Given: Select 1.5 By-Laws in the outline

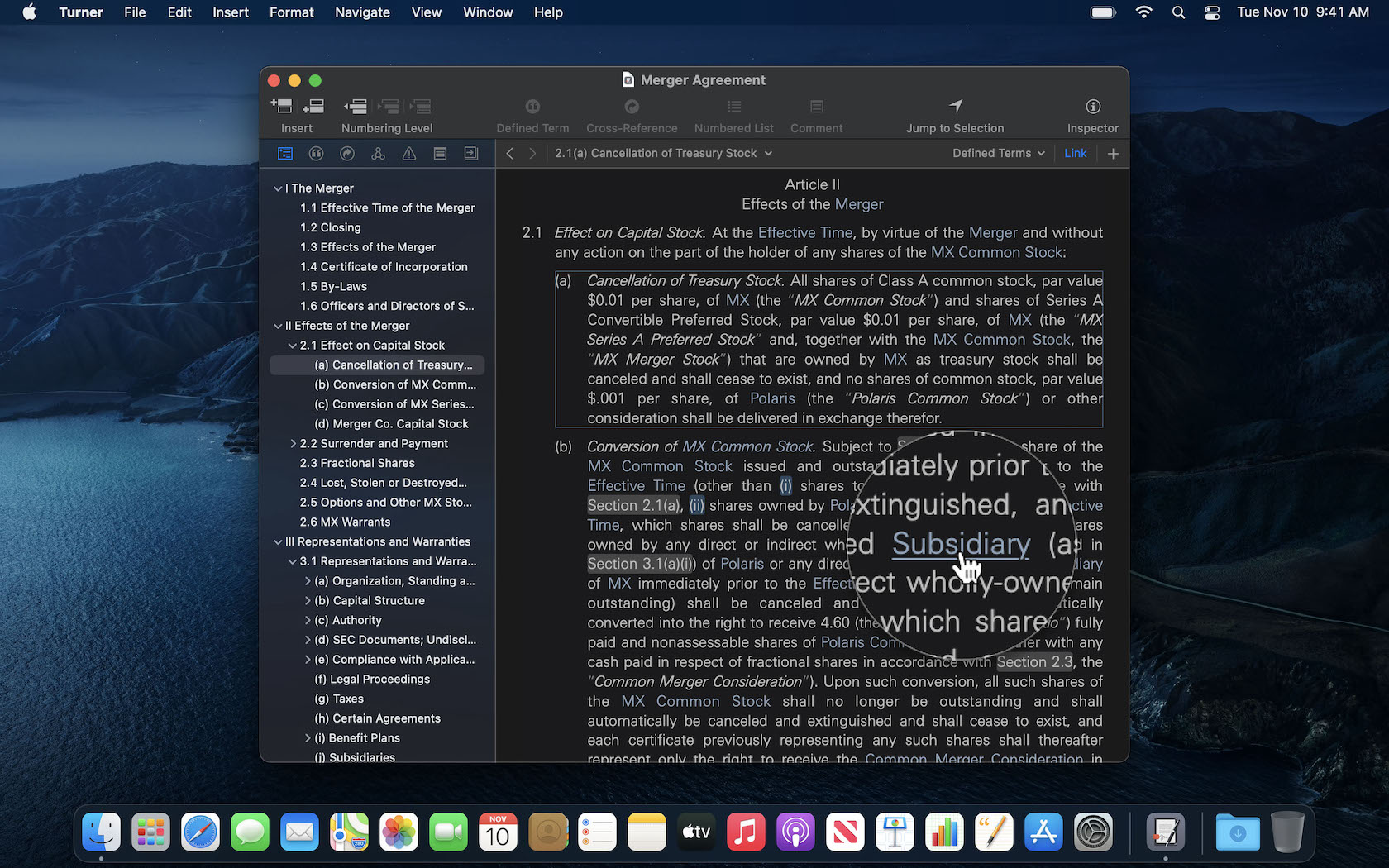Looking at the screenshot, I should click(x=333, y=286).
